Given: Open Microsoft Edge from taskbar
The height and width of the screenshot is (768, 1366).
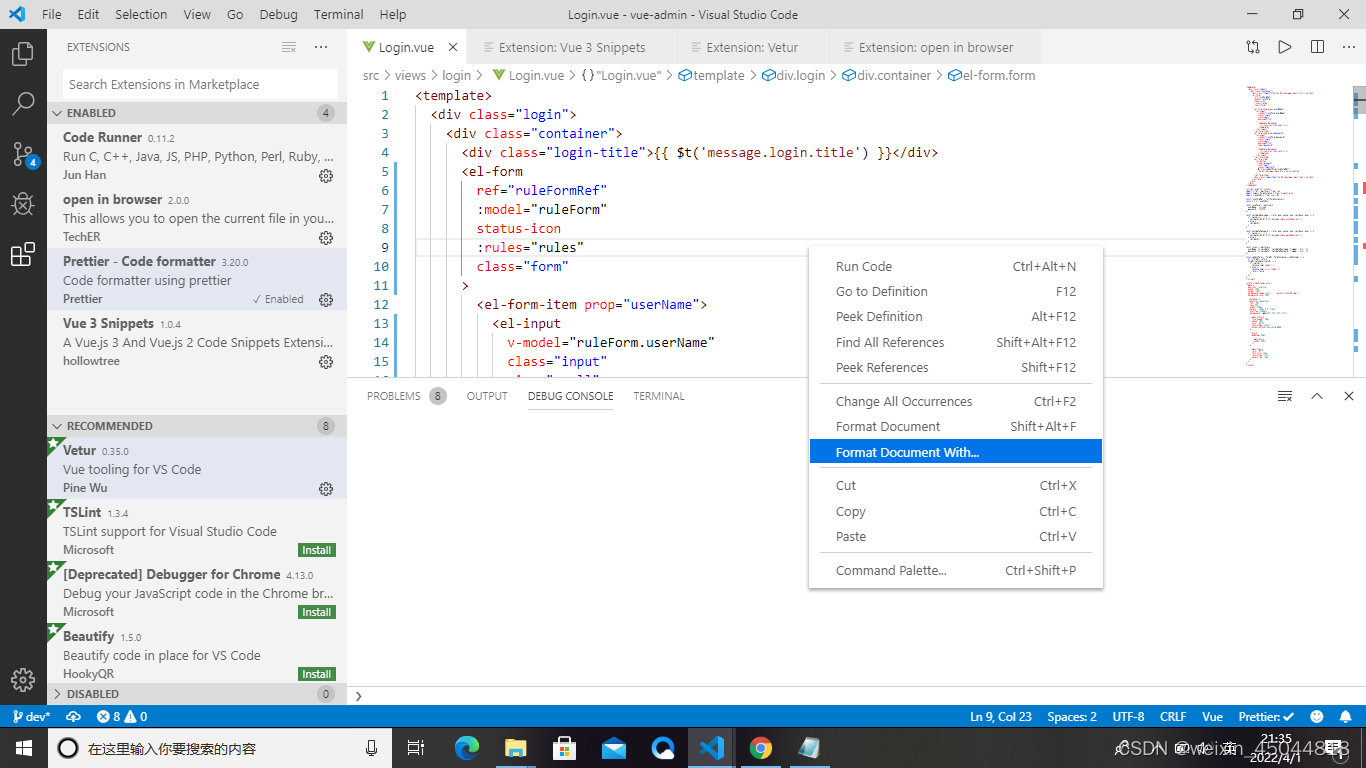Looking at the screenshot, I should click(x=467, y=748).
